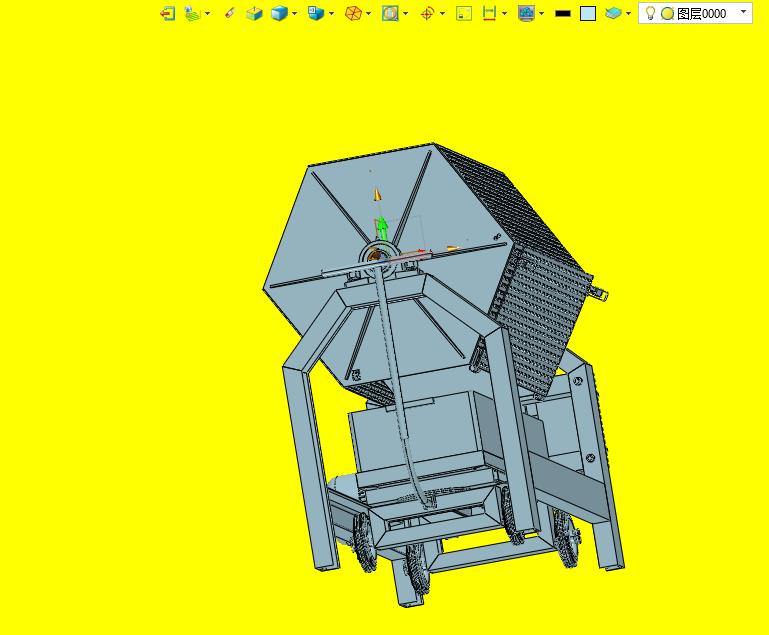Image resolution: width=769 pixels, height=635 pixels.
Task: Click the blue cube view orientation icon
Action: pyautogui.click(x=316, y=13)
